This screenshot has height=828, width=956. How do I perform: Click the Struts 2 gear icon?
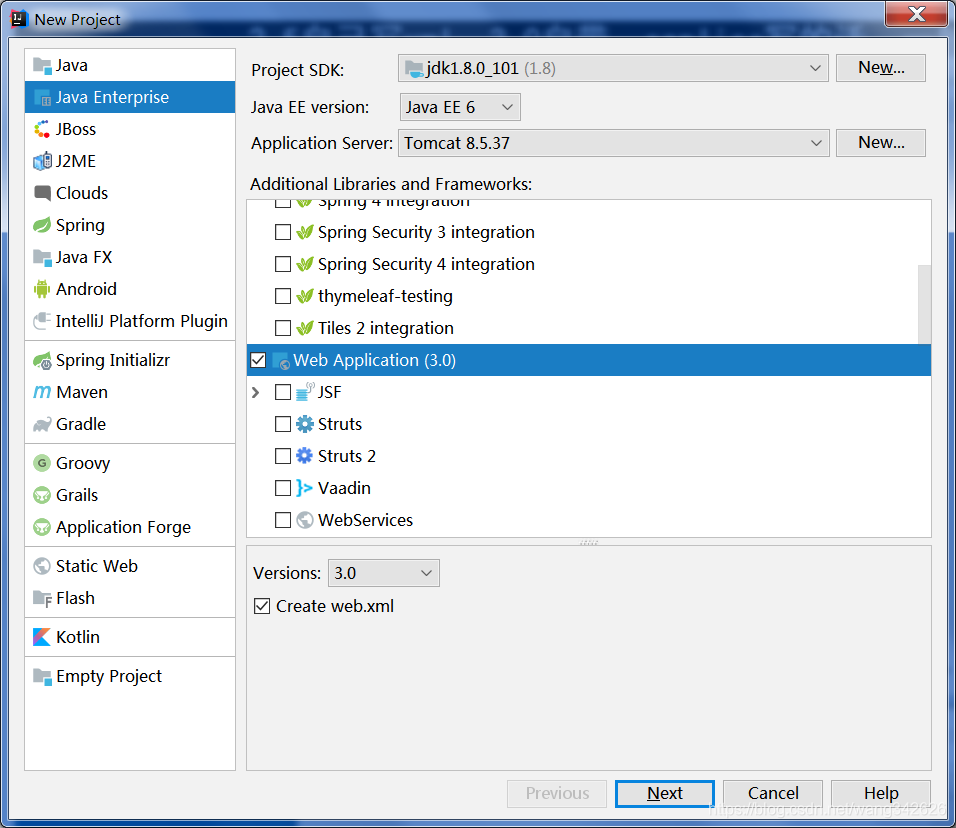click(304, 455)
